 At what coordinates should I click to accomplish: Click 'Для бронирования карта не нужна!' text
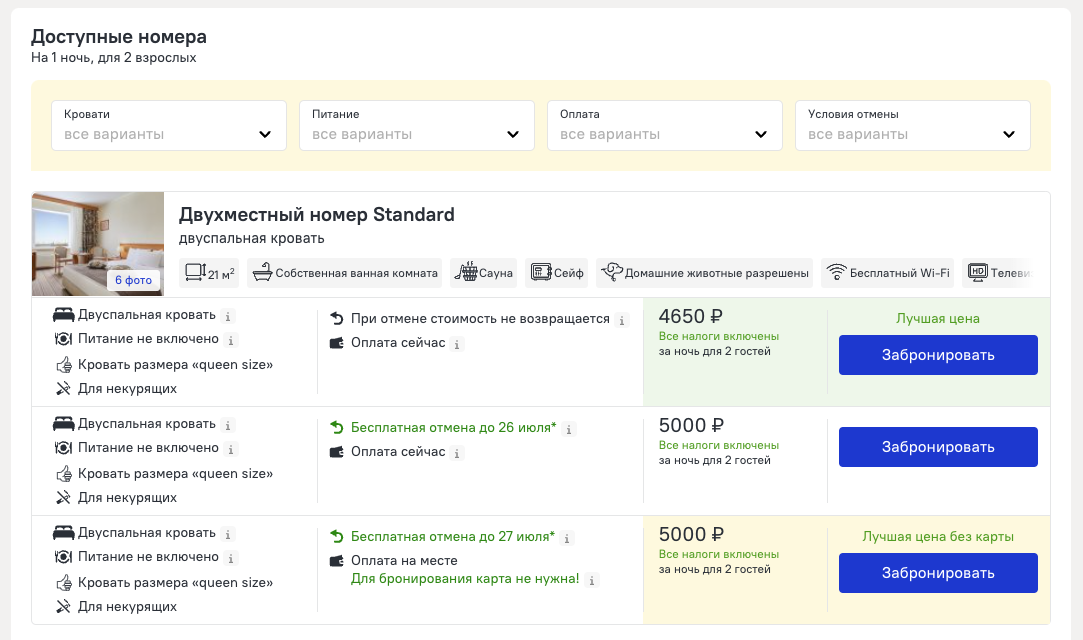click(x=465, y=579)
